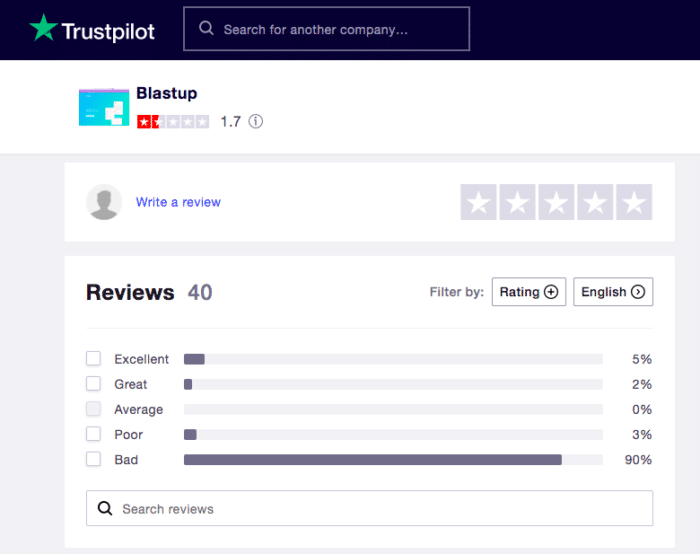
Task: Click the Trustpilot logo
Action: (92, 29)
